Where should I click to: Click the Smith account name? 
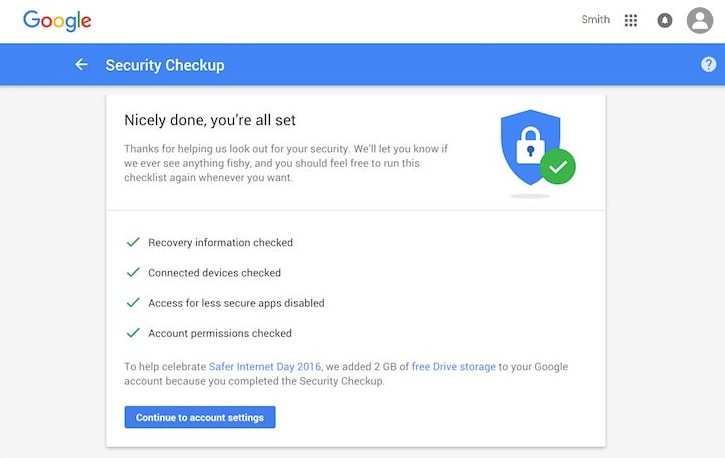(596, 19)
